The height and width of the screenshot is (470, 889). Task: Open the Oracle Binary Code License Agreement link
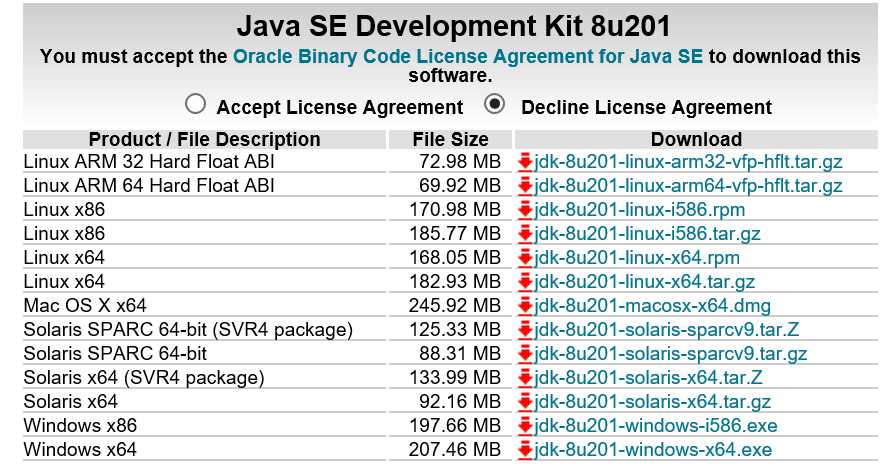pyautogui.click(x=468, y=56)
